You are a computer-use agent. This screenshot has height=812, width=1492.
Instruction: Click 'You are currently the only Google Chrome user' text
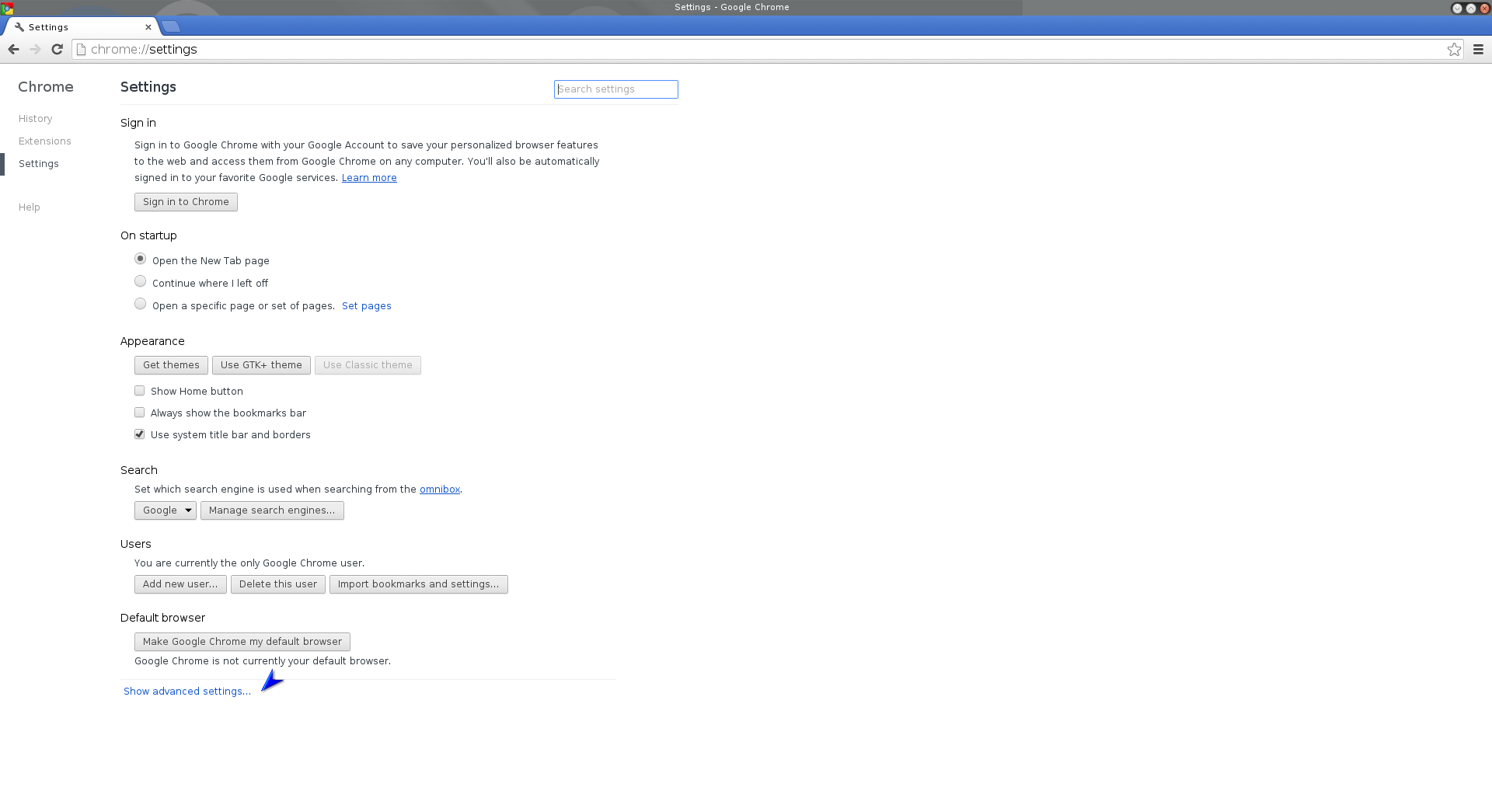[x=249, y=563]
